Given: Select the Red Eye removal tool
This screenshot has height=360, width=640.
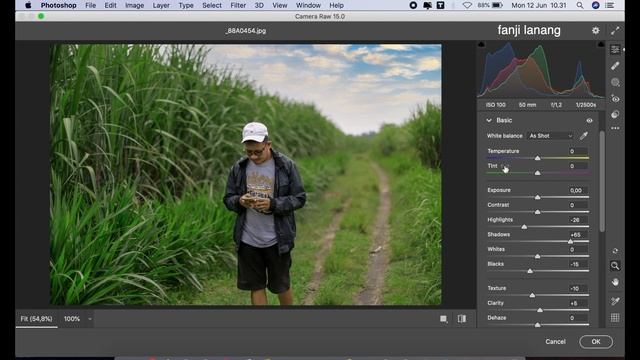Looking at the screenshot, I should coord(615,99).
